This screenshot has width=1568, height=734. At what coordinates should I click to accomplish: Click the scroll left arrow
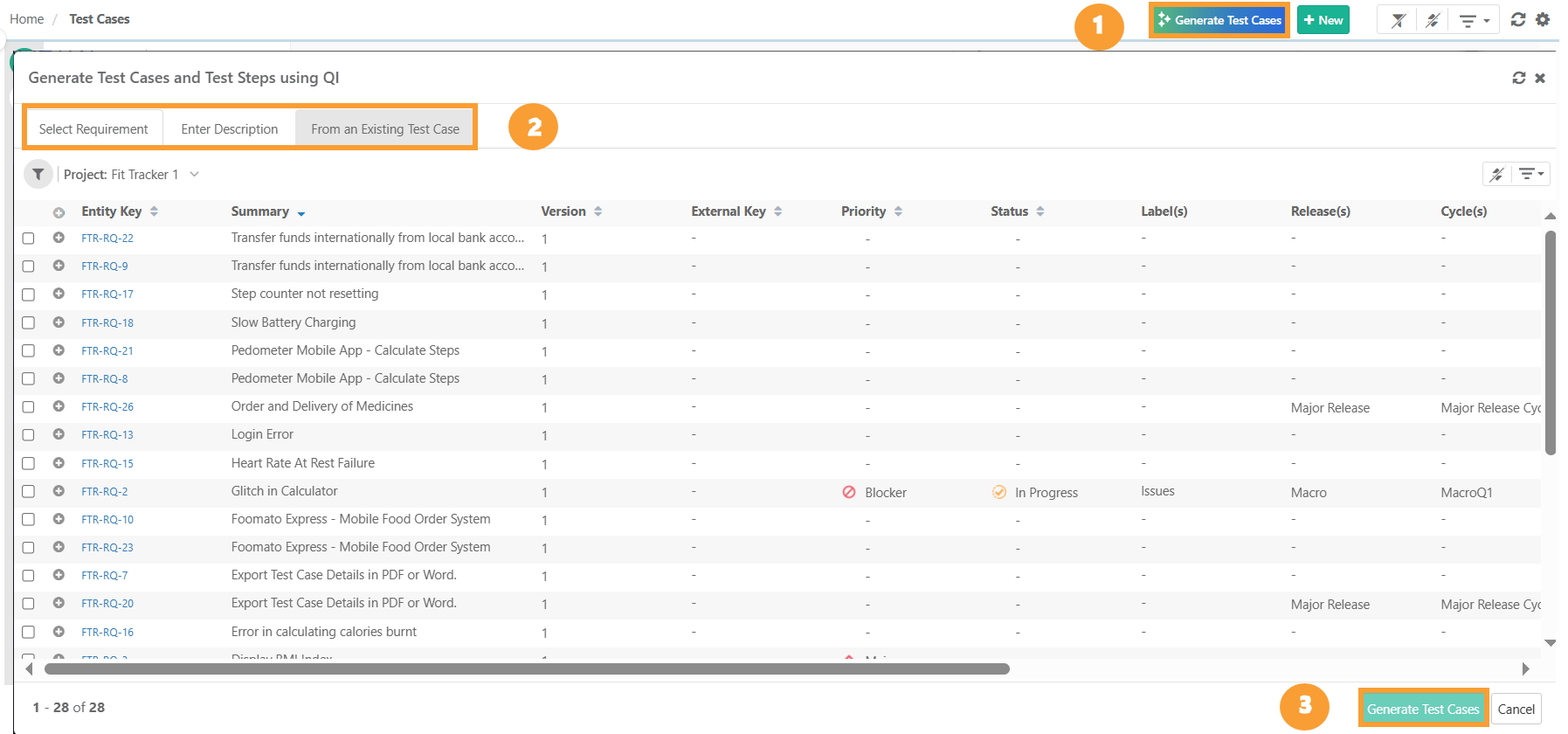coord(29,668)
